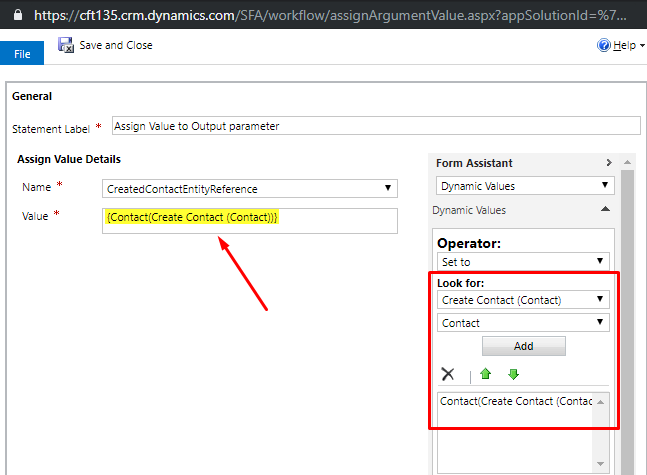The image size is (647, 475).
Task: Click the Save and Close disk icon
Action: coord(66,45)
